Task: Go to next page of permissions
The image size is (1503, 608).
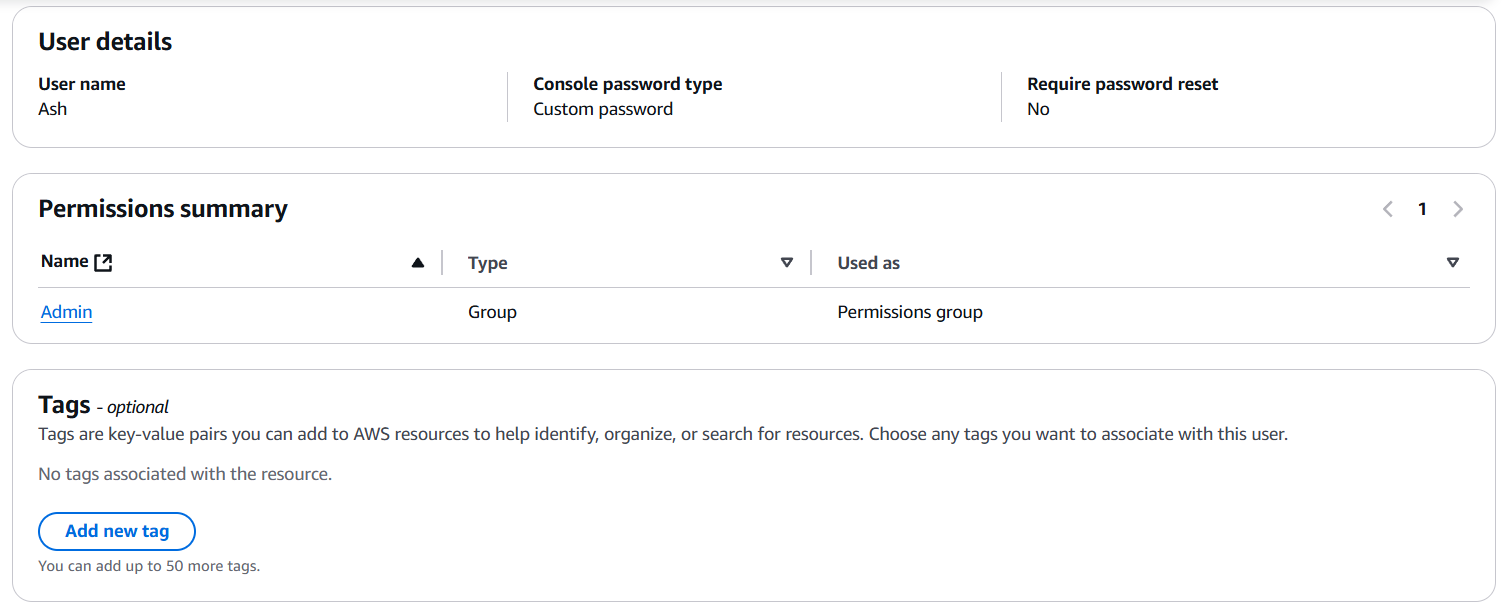Action: tap(1458, 209)
